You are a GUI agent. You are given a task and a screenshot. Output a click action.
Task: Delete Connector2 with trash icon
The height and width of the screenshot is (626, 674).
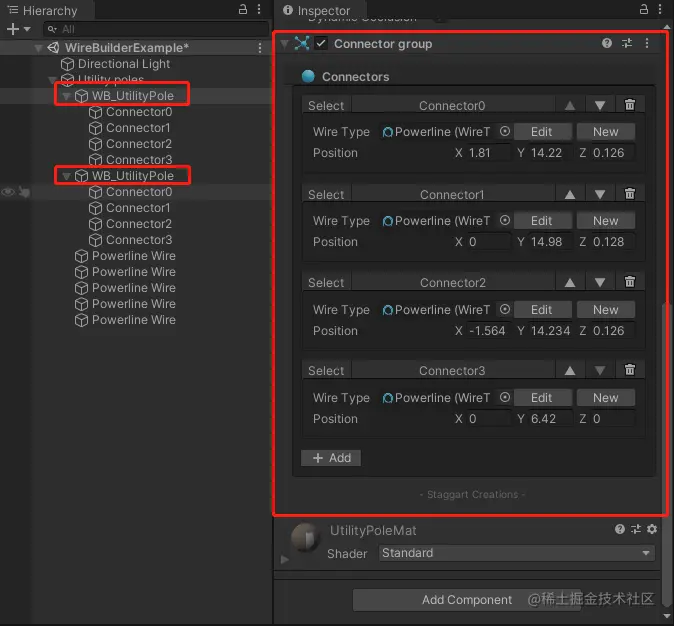tap(630, 282)
